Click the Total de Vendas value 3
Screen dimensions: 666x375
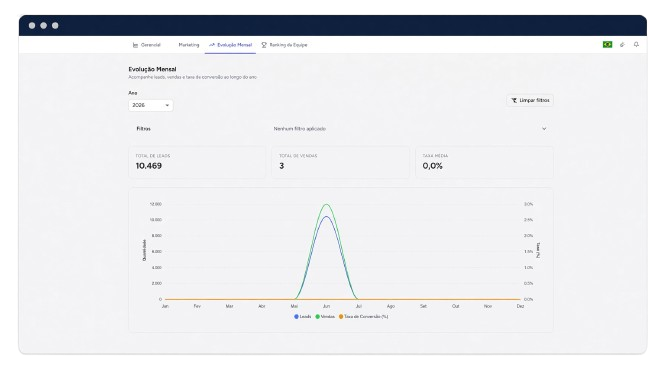click(282, 166)
